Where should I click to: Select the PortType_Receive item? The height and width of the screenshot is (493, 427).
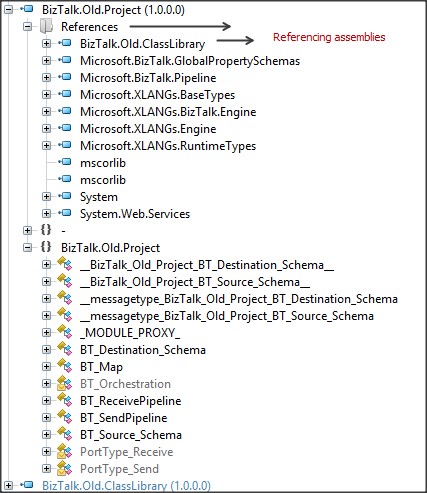(127, 452)
